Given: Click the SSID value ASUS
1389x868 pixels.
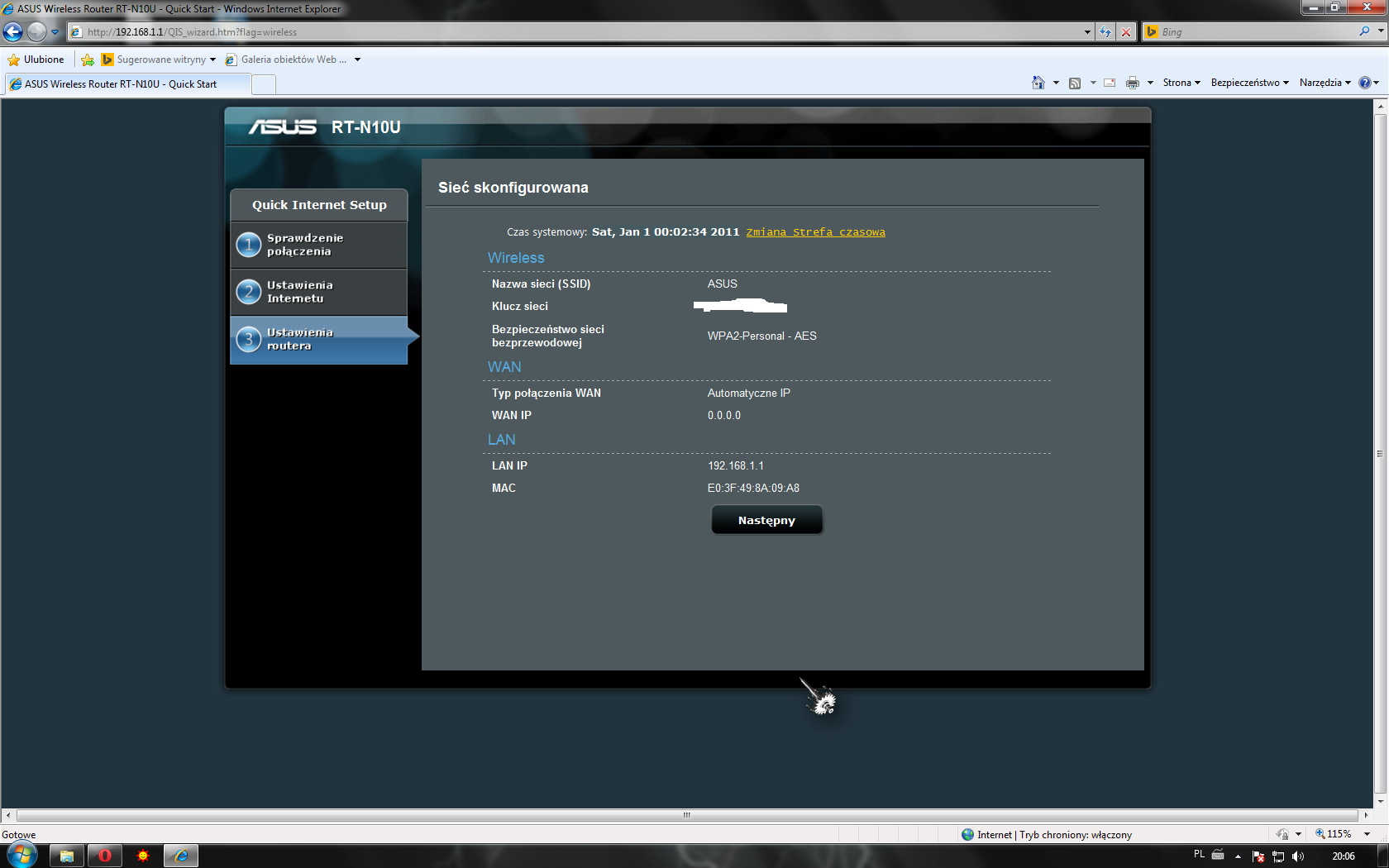Looking at the screenshot, I should click(x=722, y=284).
